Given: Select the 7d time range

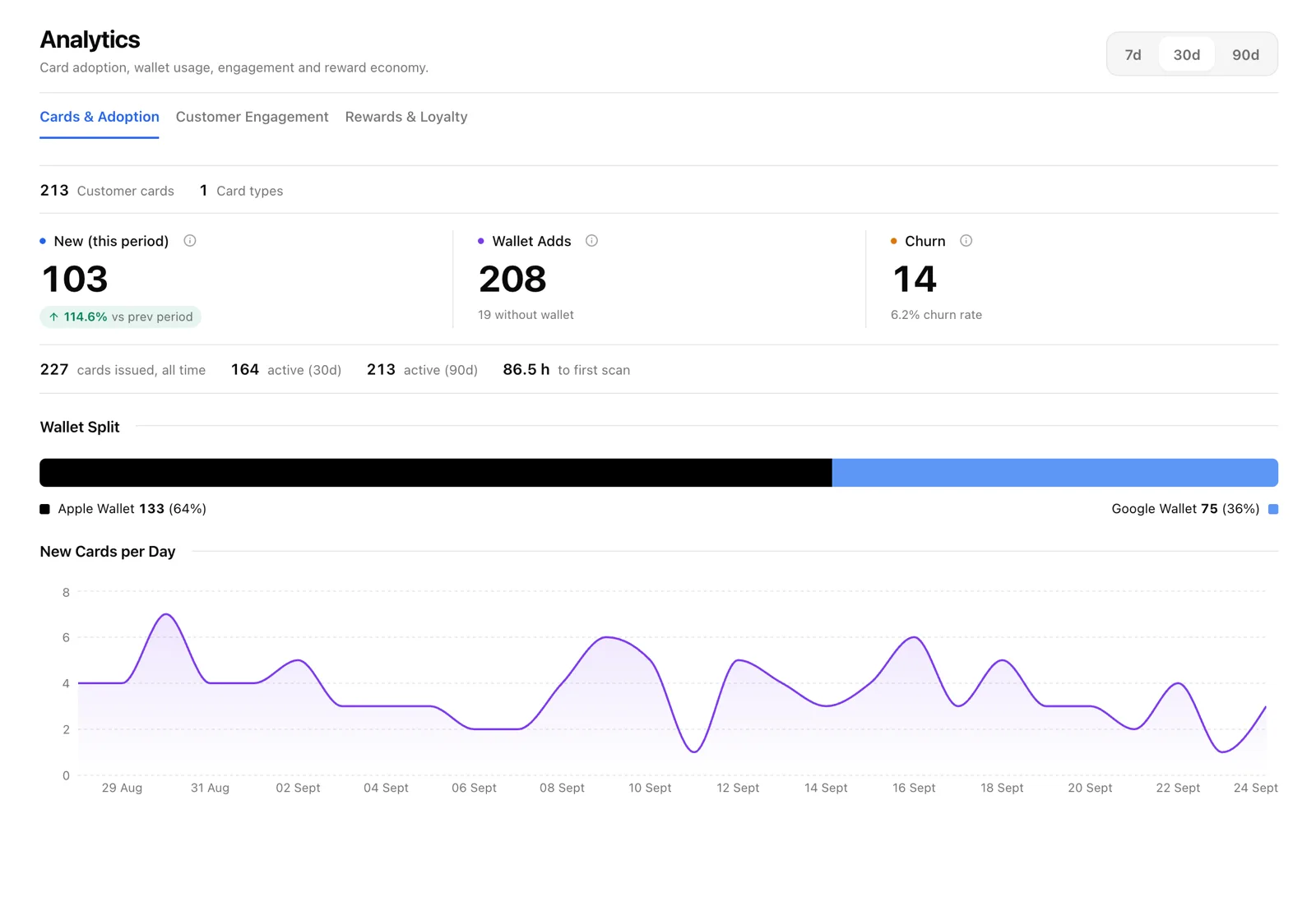Looking at the screenshot, I should 1133,54.
